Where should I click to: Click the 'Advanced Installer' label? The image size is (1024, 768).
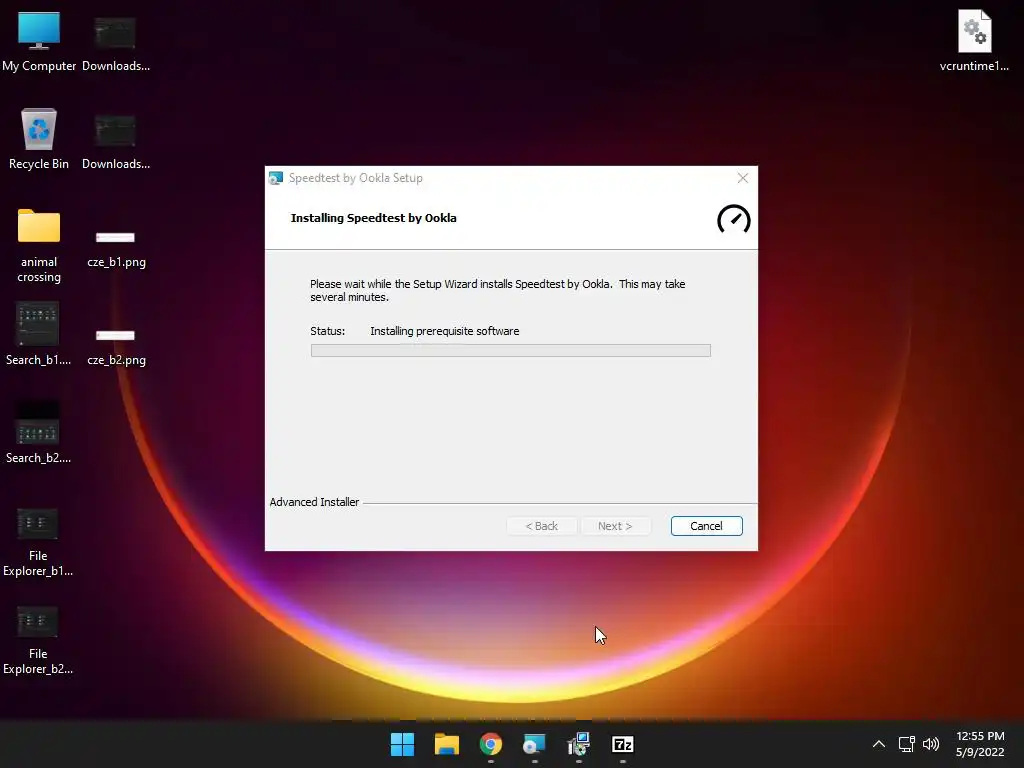pyautogui.click(x=314, y=502)
